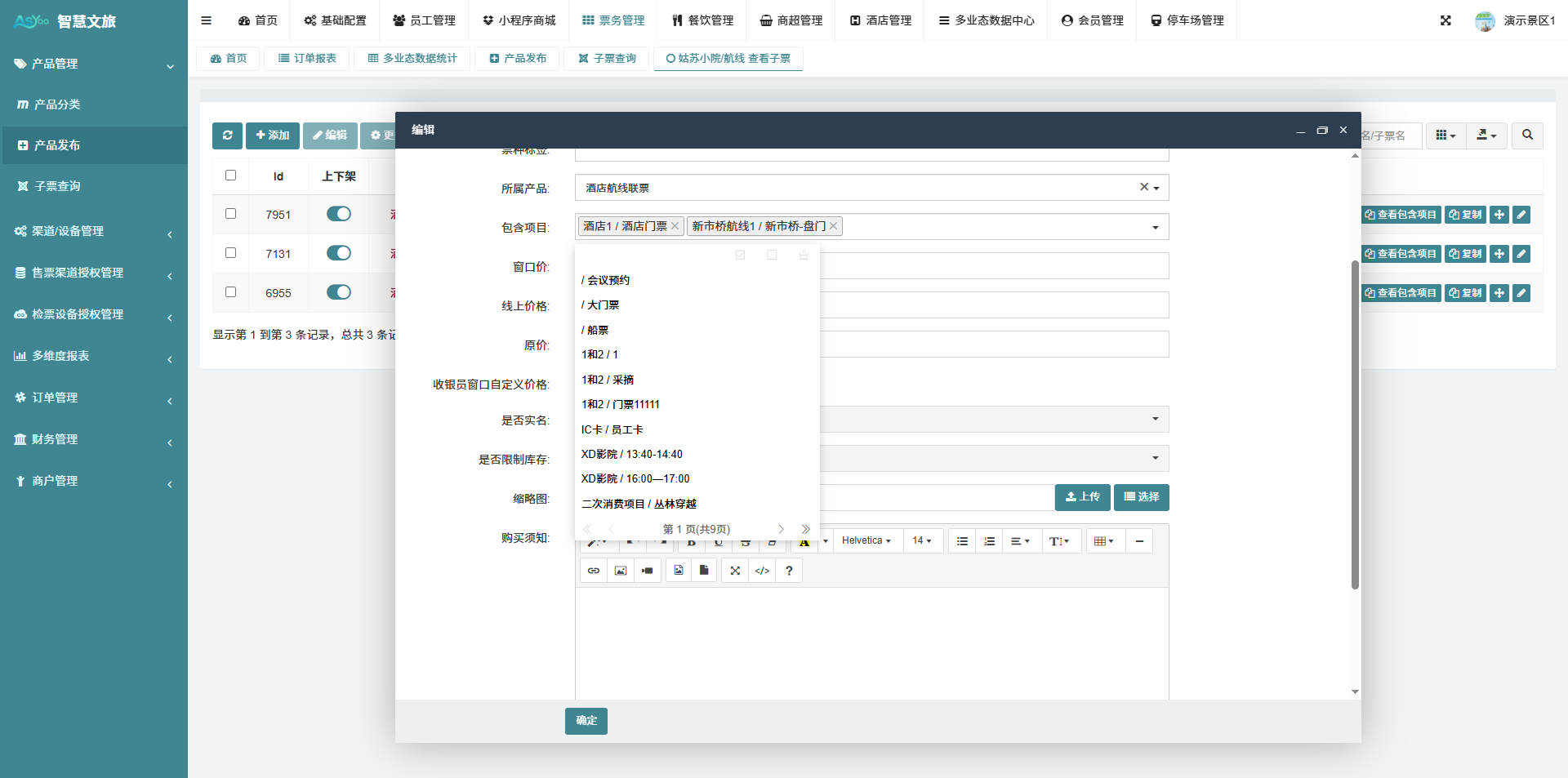This screenshot has height=778, width=1568.
Task: Jump to last page of dropdown list
Action: point(805,529)
